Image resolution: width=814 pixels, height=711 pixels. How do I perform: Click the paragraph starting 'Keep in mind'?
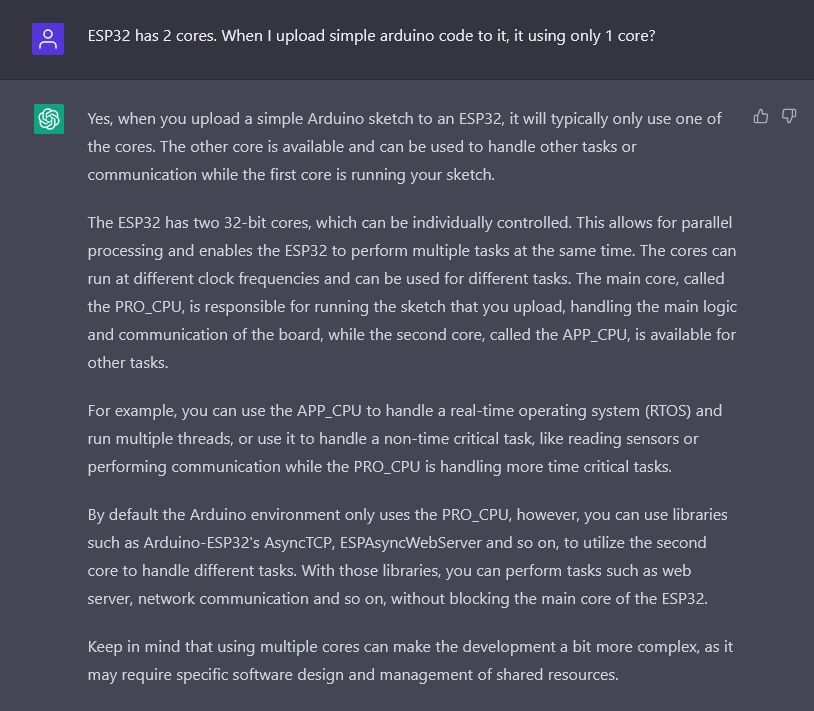click(410, 661)
